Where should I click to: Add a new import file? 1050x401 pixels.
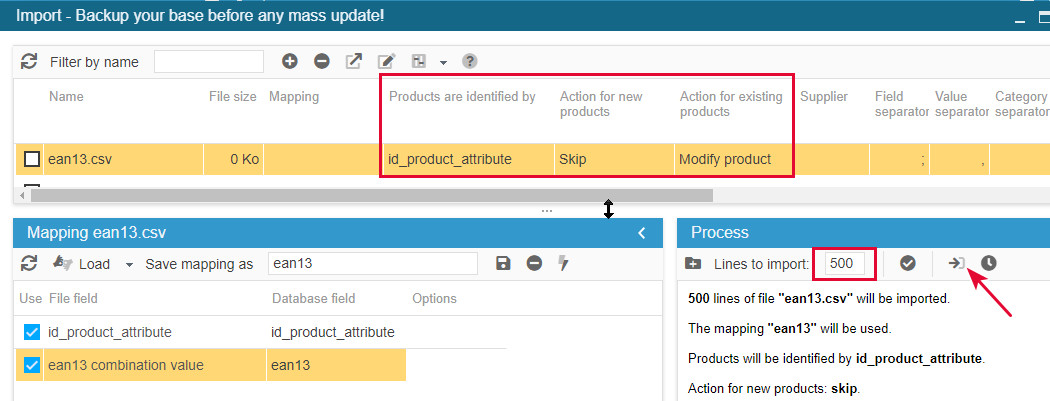[290, 61]
